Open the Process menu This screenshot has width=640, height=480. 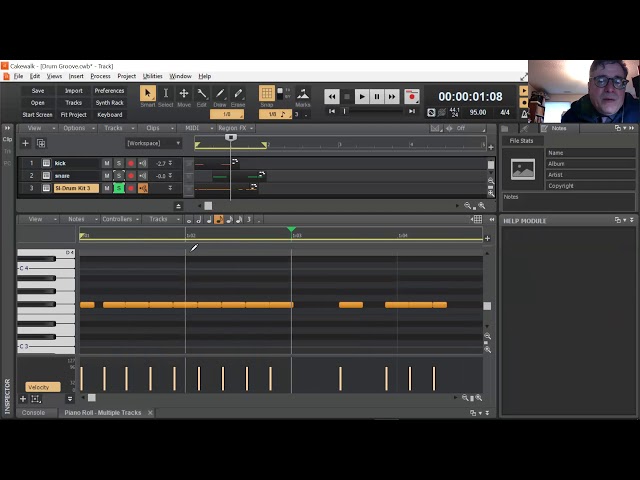[x=100, y=76]
